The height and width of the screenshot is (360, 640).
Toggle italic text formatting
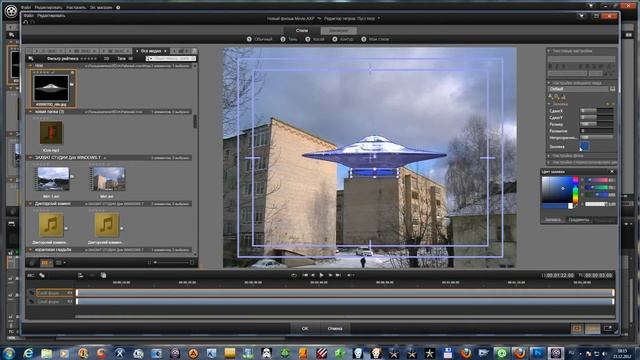coord(557,66)
